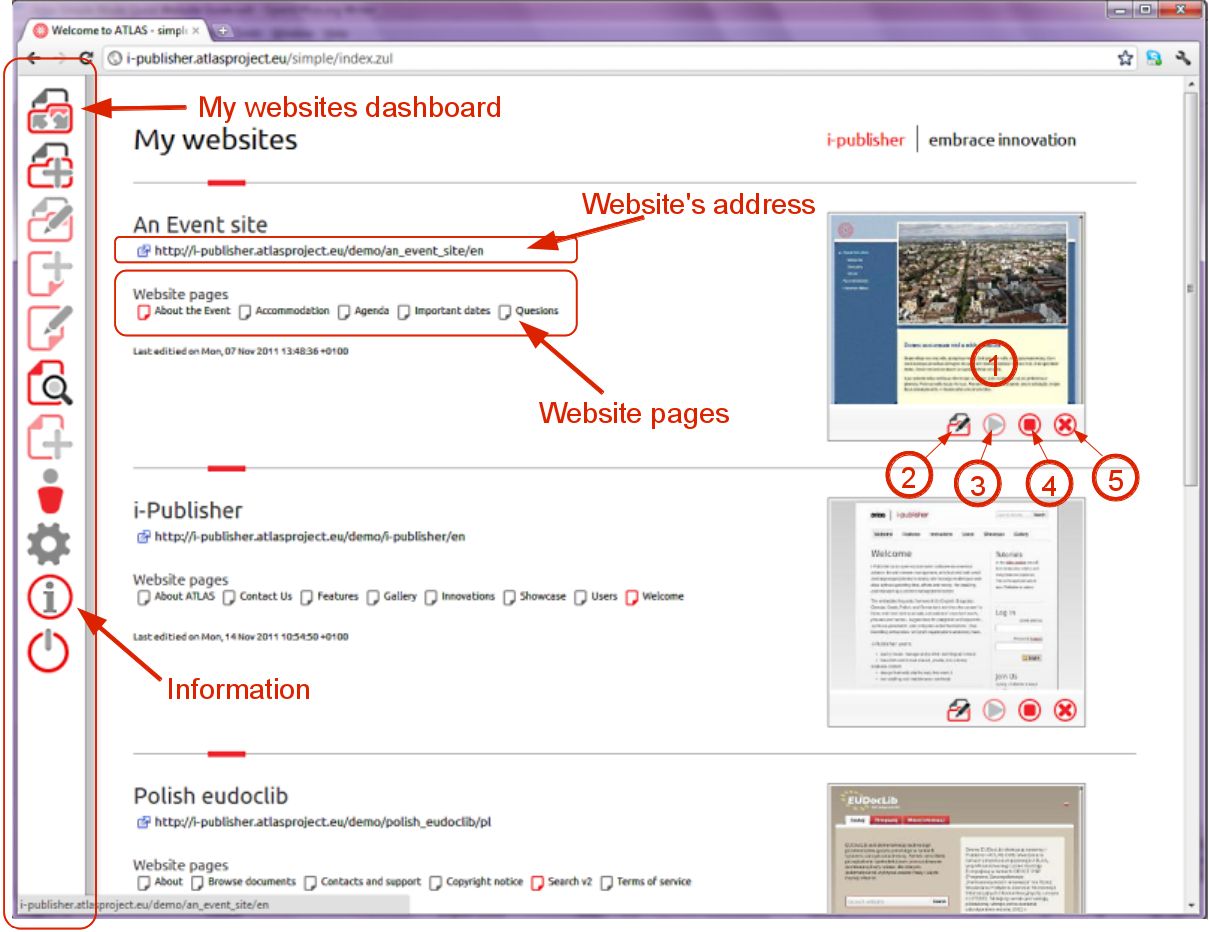
Task: Edit the An Event site website
Action: coord(958,426)
